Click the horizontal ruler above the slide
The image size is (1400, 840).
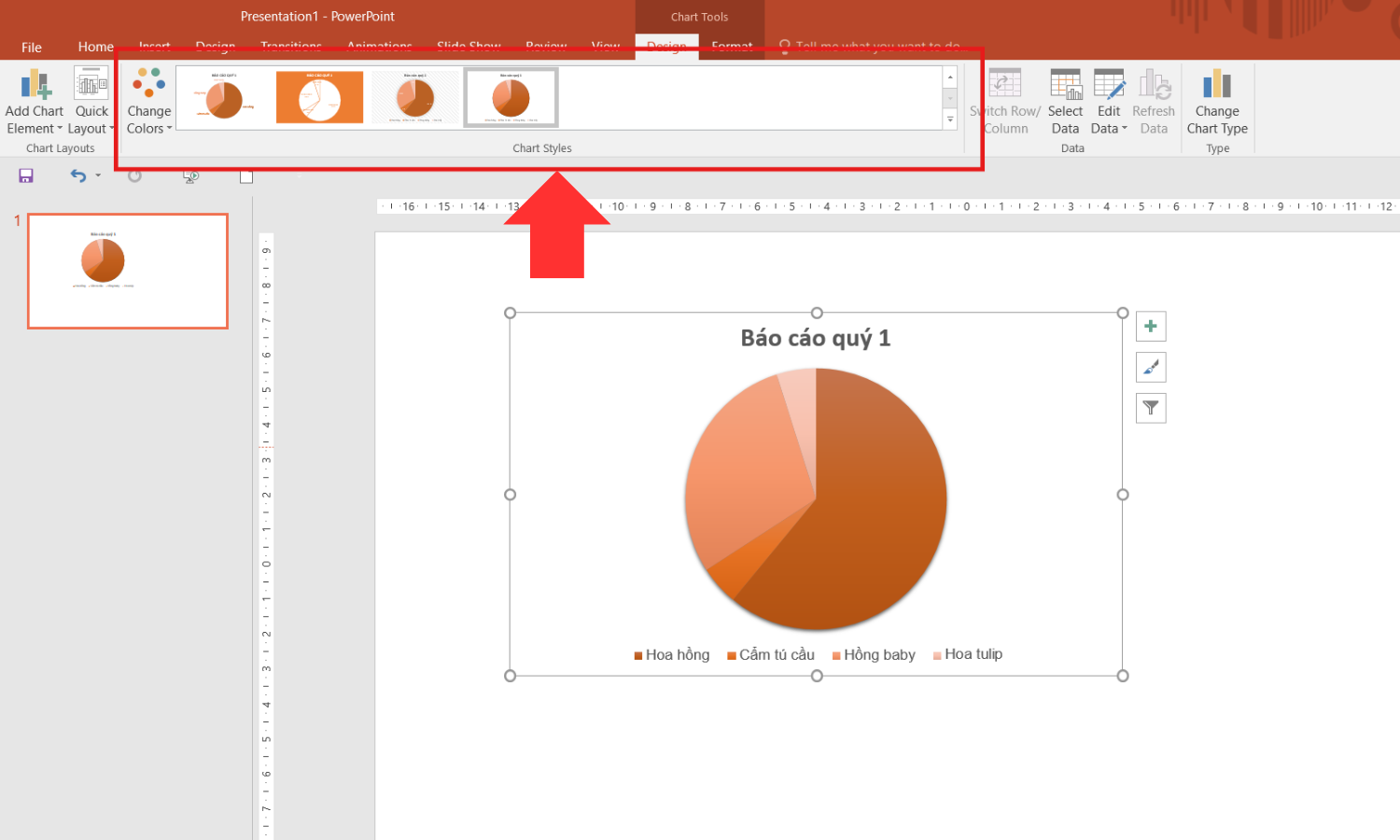(x=888, y=206)
